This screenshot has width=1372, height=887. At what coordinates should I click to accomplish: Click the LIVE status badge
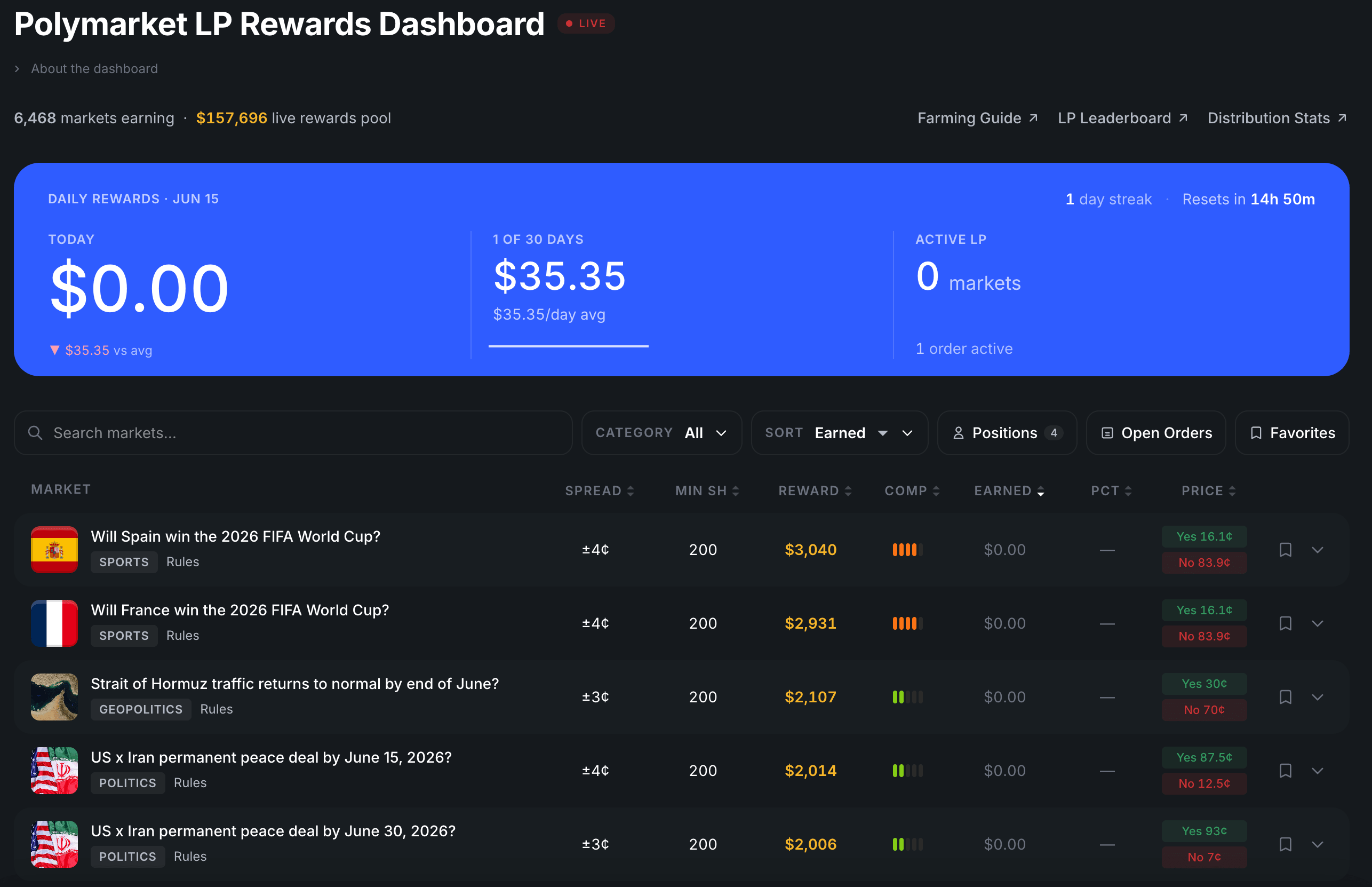pyautogui.click(x=586, y=23)
